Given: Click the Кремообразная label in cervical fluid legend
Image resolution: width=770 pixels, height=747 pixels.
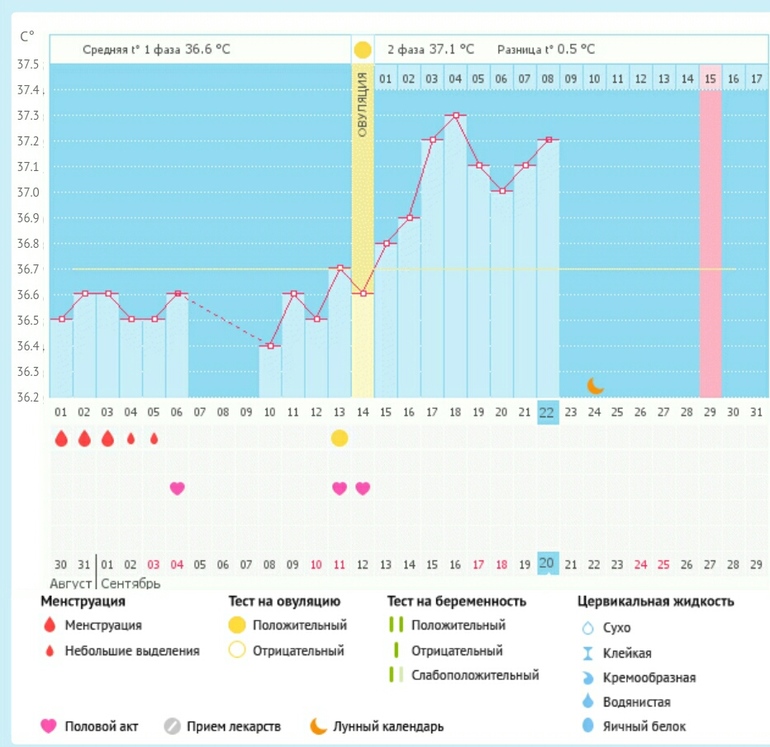Looking at the screenshot, I should point(649,677).
